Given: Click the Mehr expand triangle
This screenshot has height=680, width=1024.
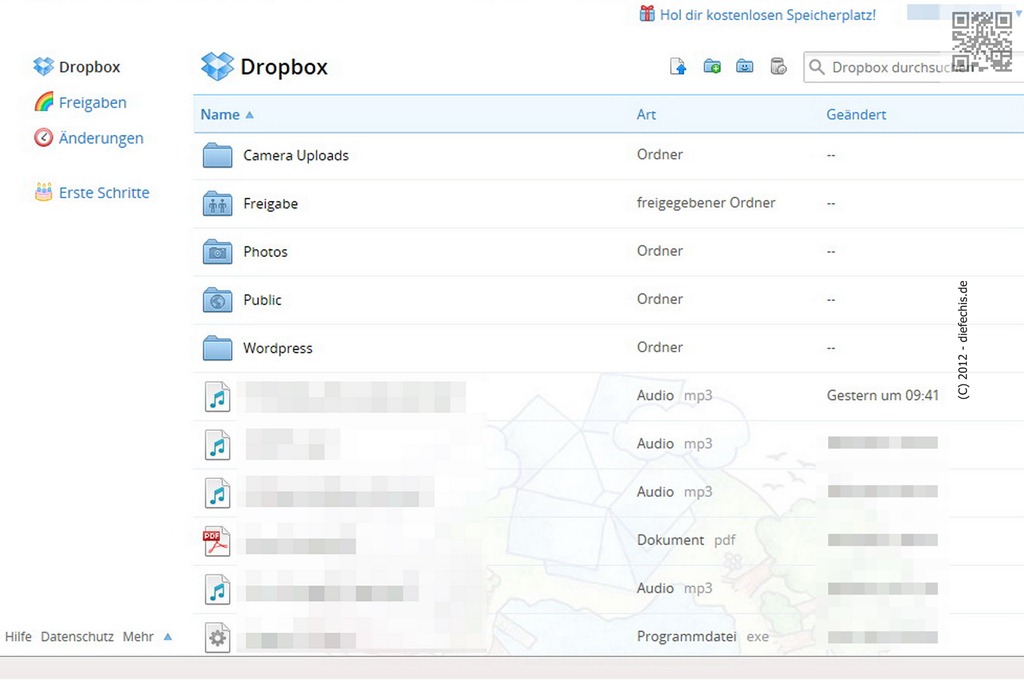Looking at the screenshot, I should [168, 636].
